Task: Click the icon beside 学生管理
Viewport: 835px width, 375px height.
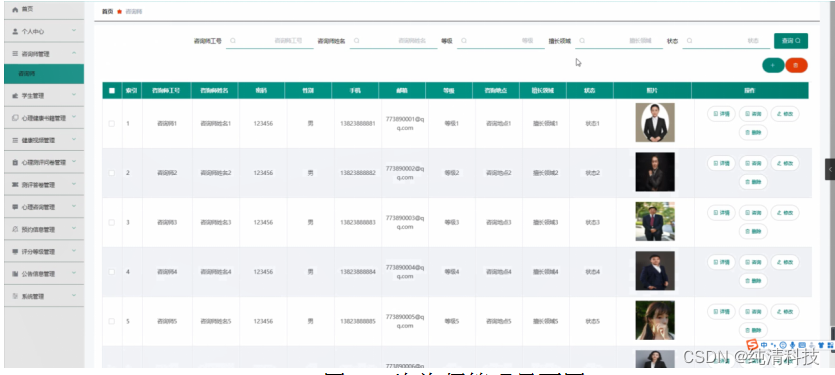Action: pos(15,96)
